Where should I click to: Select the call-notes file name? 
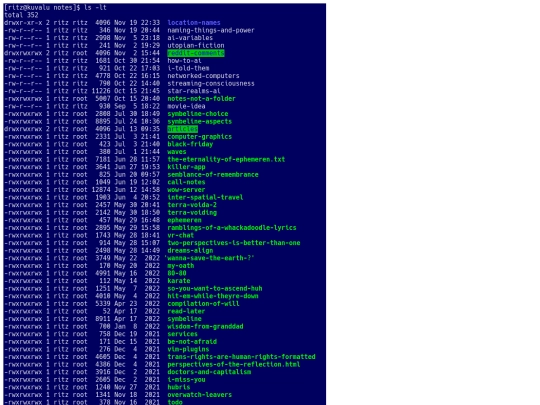click(x=186, y=182)
